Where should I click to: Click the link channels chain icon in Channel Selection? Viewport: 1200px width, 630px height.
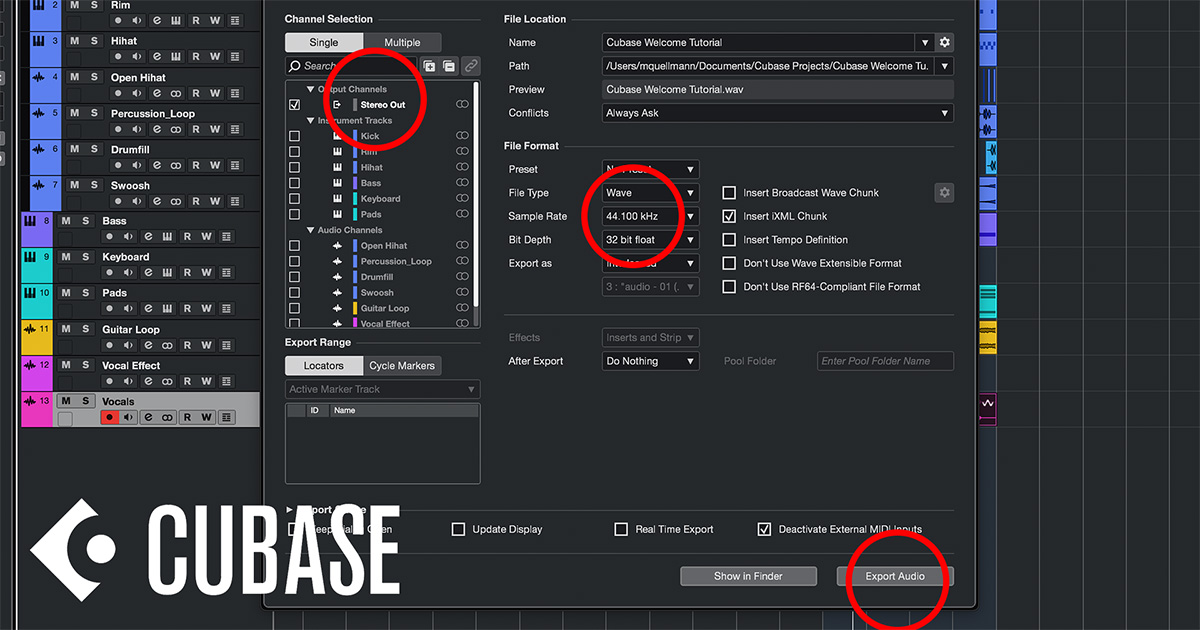(471, 66)
